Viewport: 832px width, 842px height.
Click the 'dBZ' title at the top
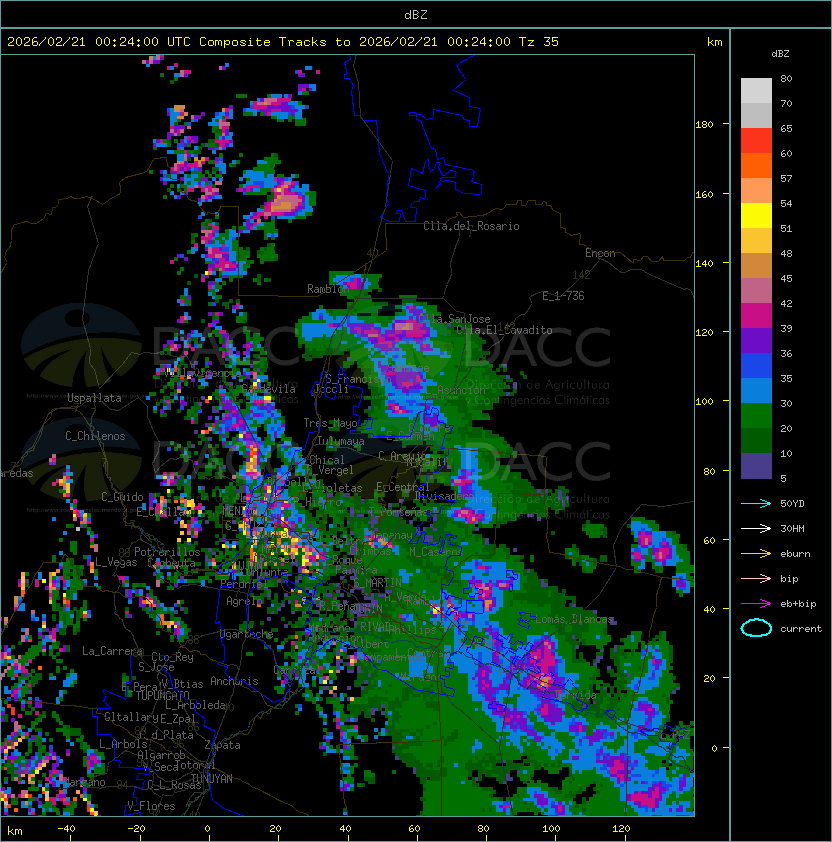(416, 14)
